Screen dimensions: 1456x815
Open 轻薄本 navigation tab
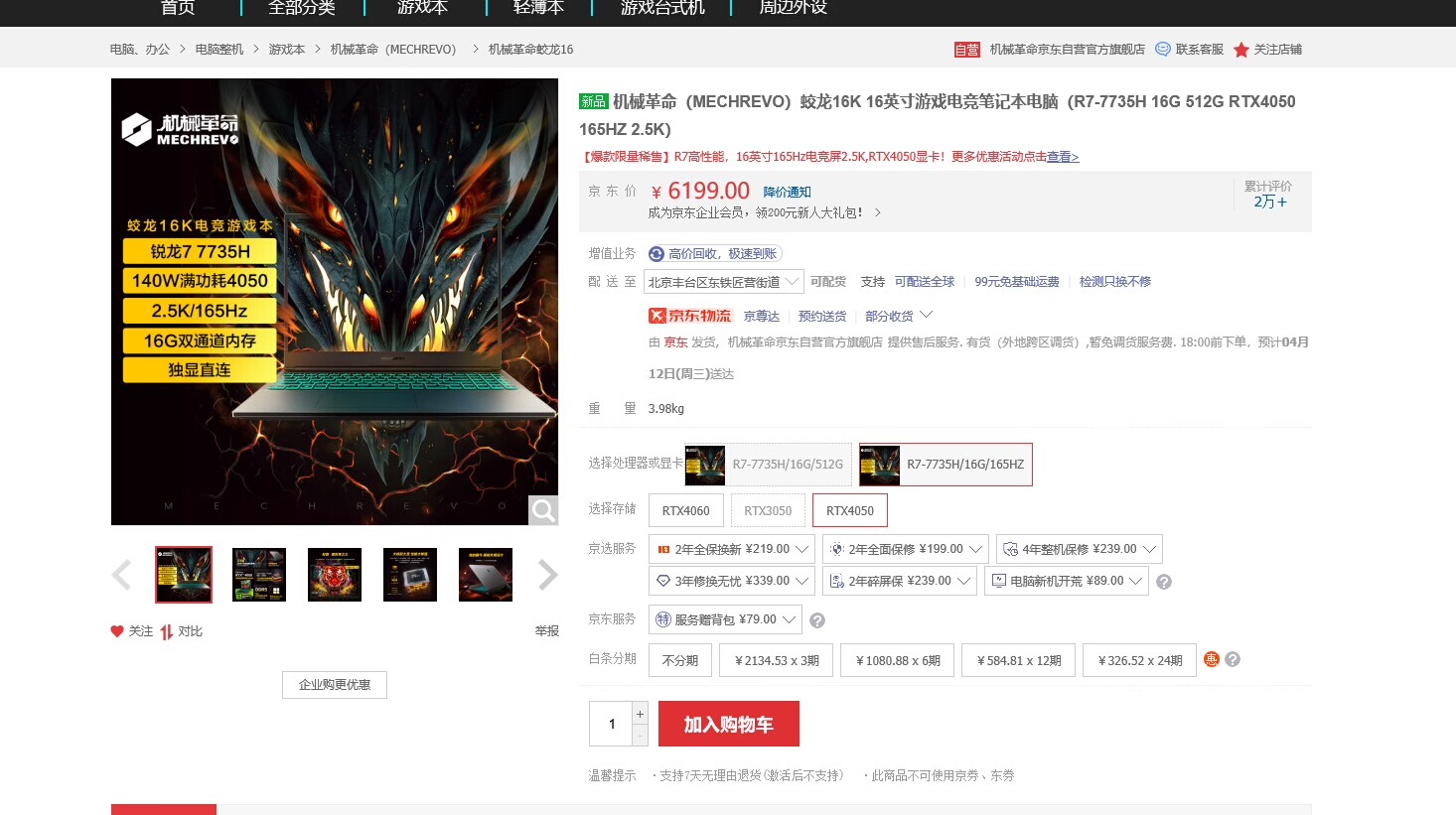538,8
